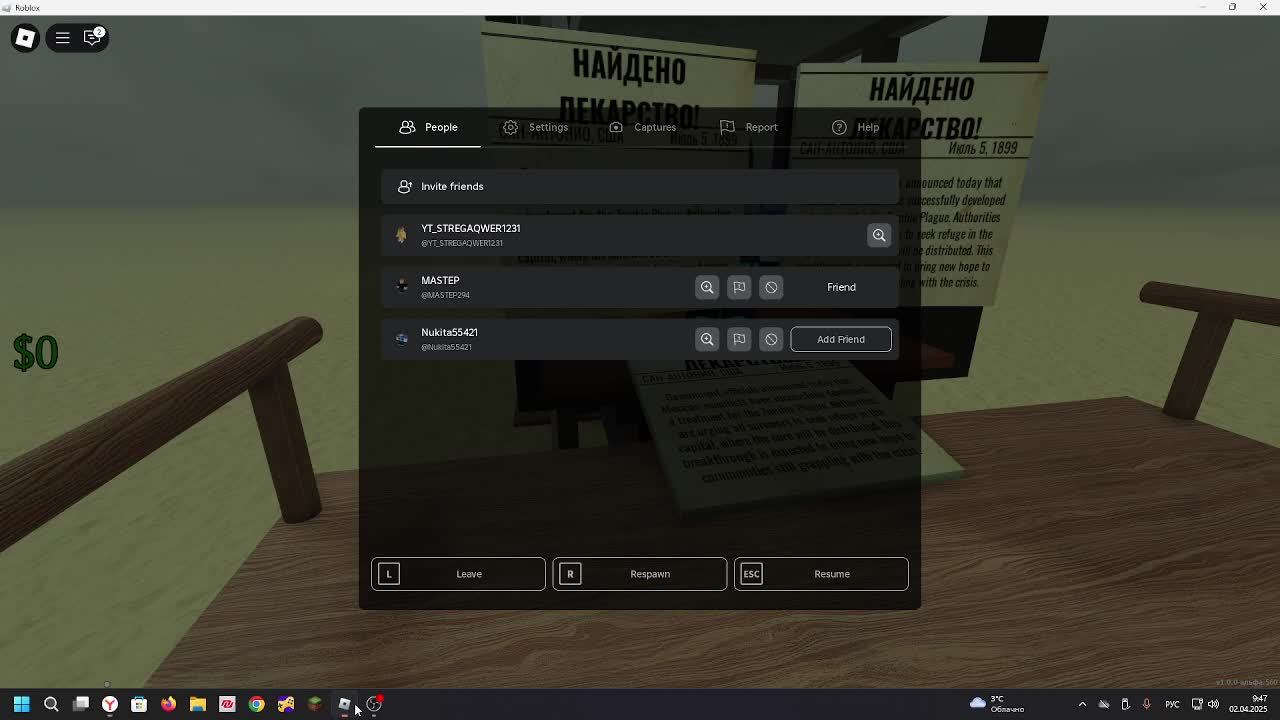
Task: Open Windows Start menu
Action: pos(21,704)
